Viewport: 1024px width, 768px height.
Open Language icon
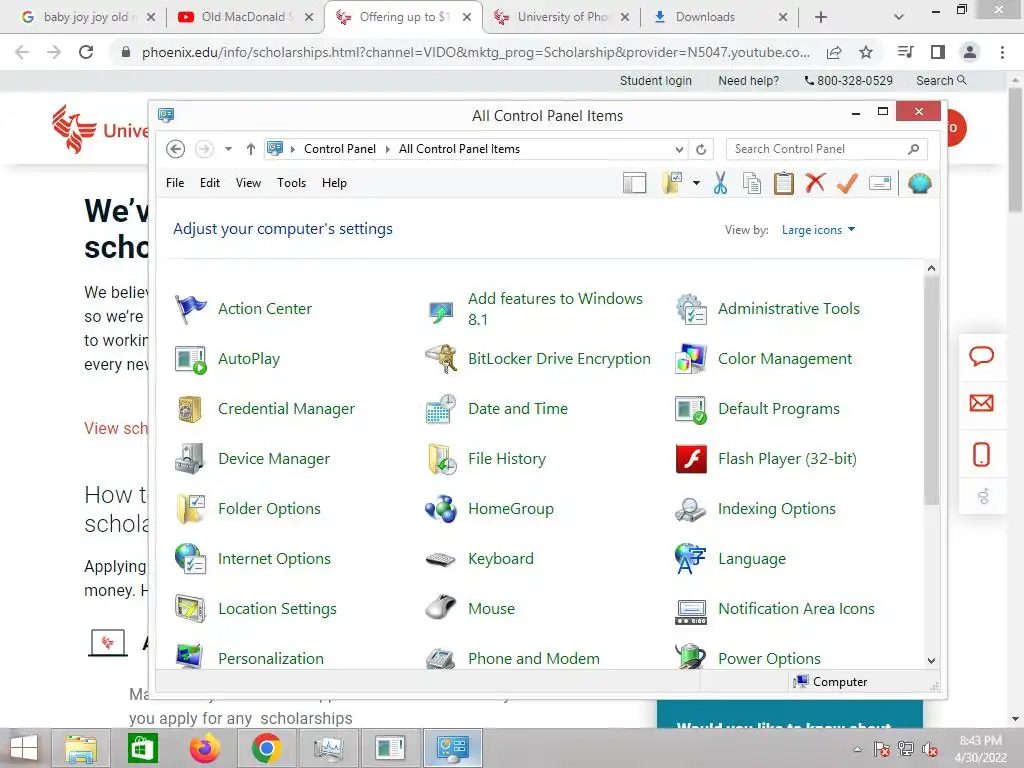[x=691, y=559]
